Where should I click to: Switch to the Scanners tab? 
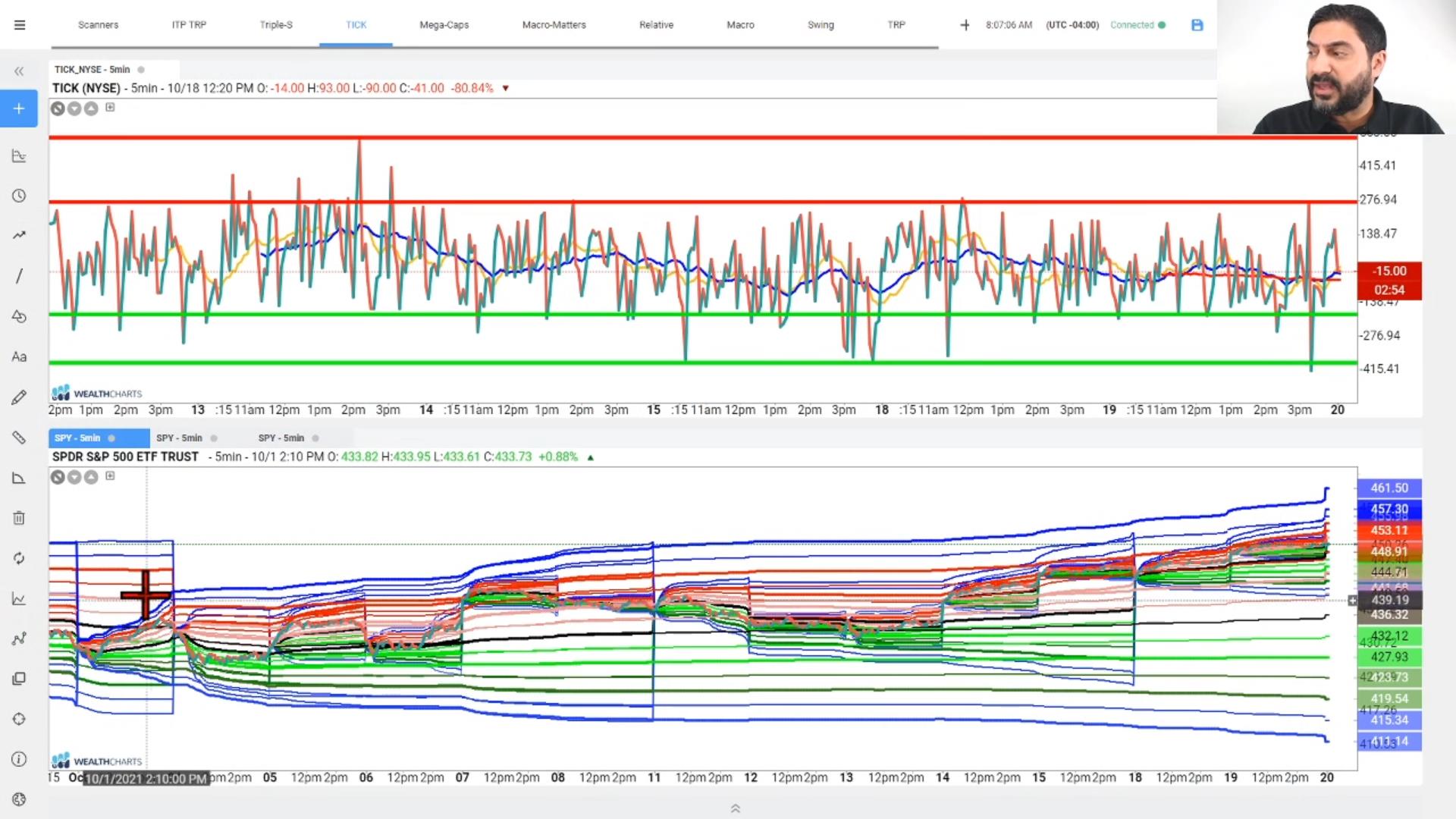[x=99, y=25]
